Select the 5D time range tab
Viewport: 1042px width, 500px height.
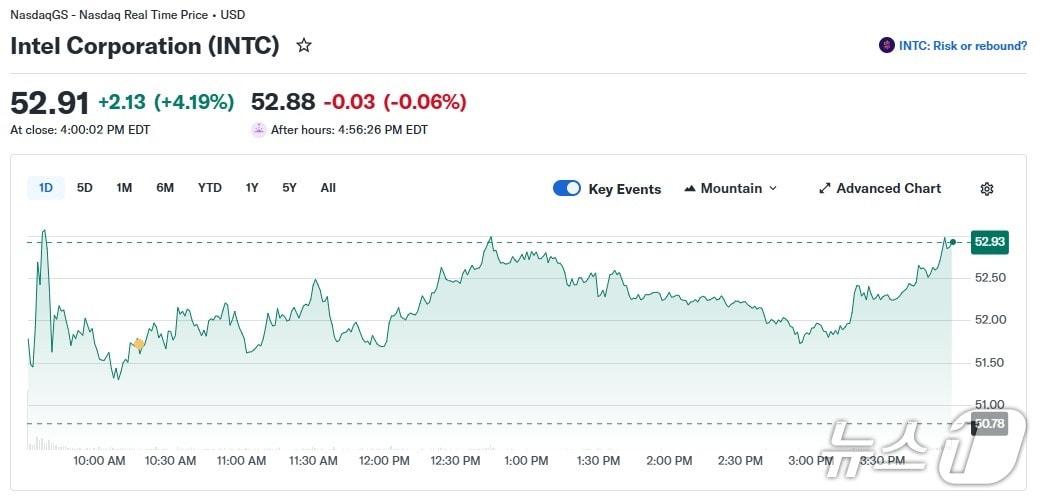click(85, 188)
